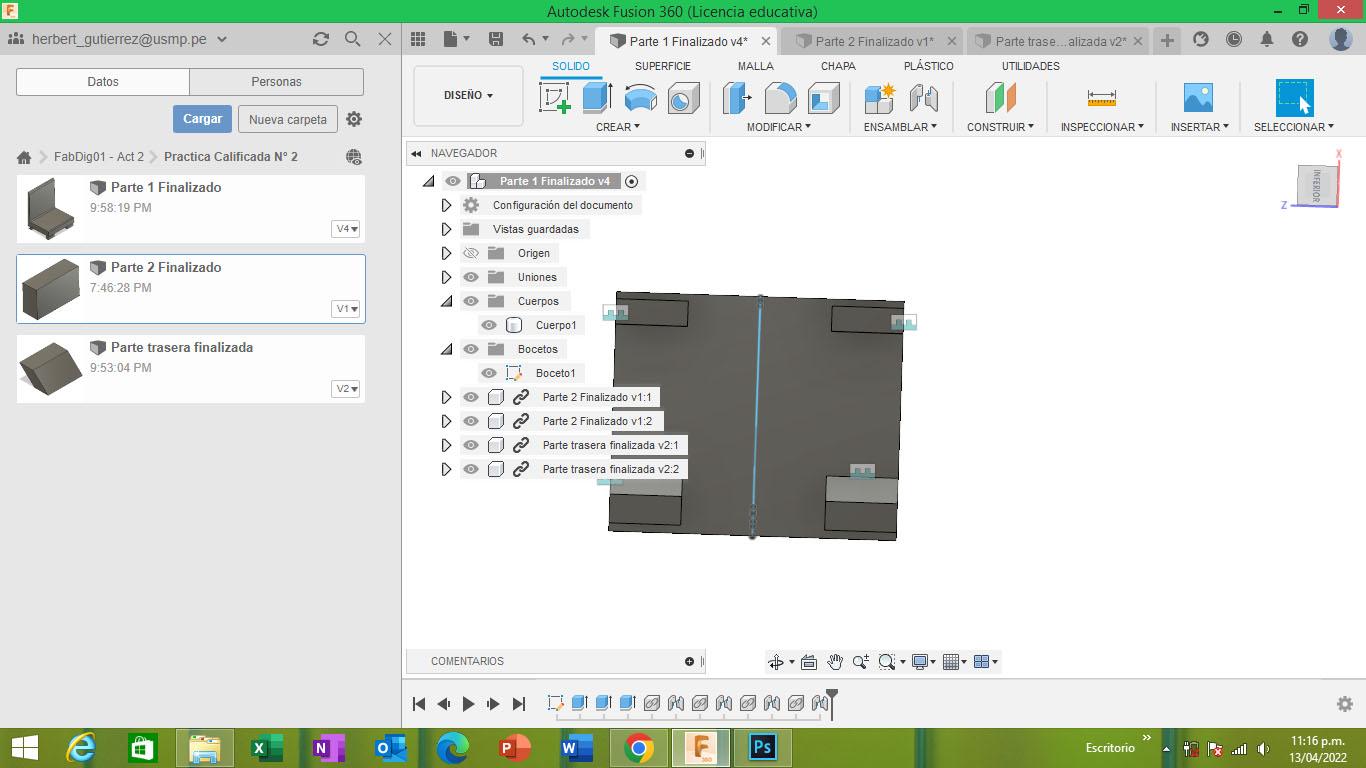Screen dimensions: 1366x768
Task: Click the Undo arrow
Action: (528, 39)
